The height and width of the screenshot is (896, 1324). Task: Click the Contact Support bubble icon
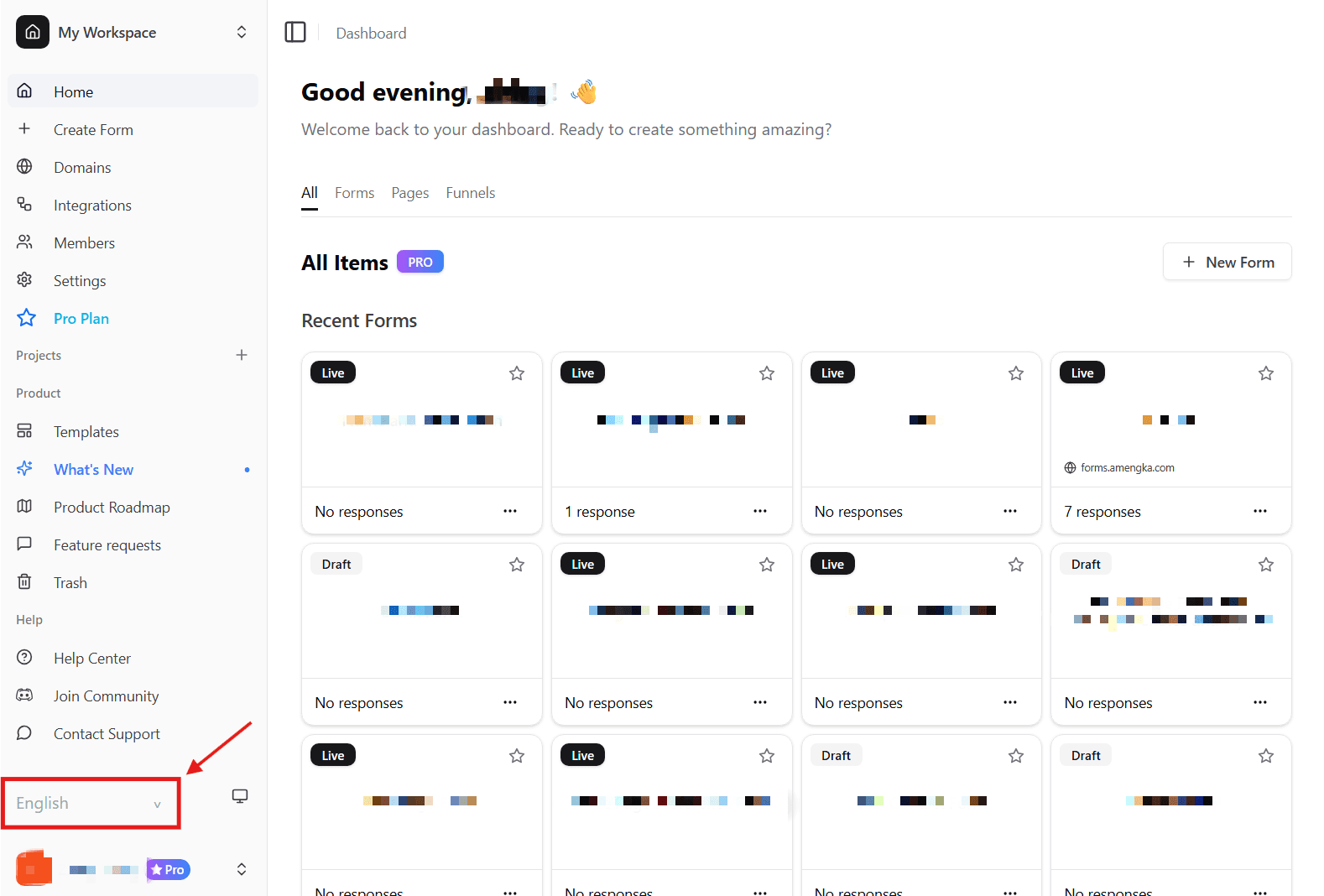click(x=24, y=732)
